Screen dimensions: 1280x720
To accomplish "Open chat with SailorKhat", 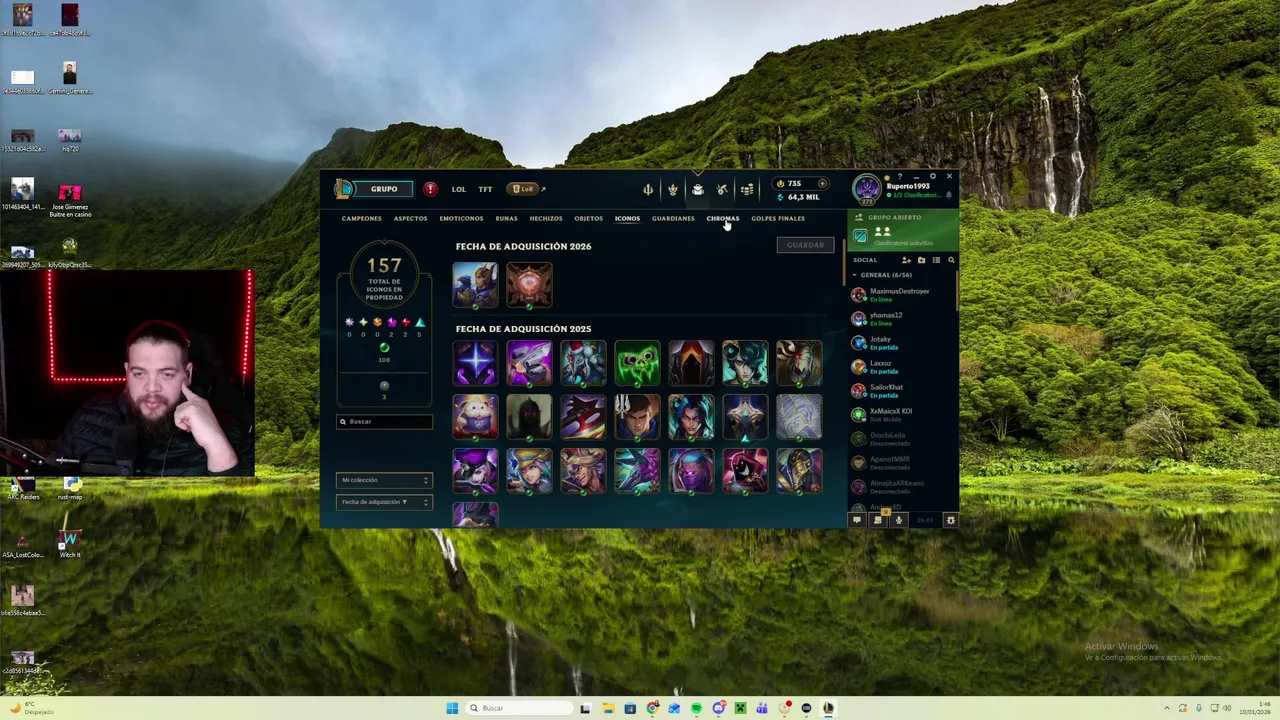I will click(900, 391).
